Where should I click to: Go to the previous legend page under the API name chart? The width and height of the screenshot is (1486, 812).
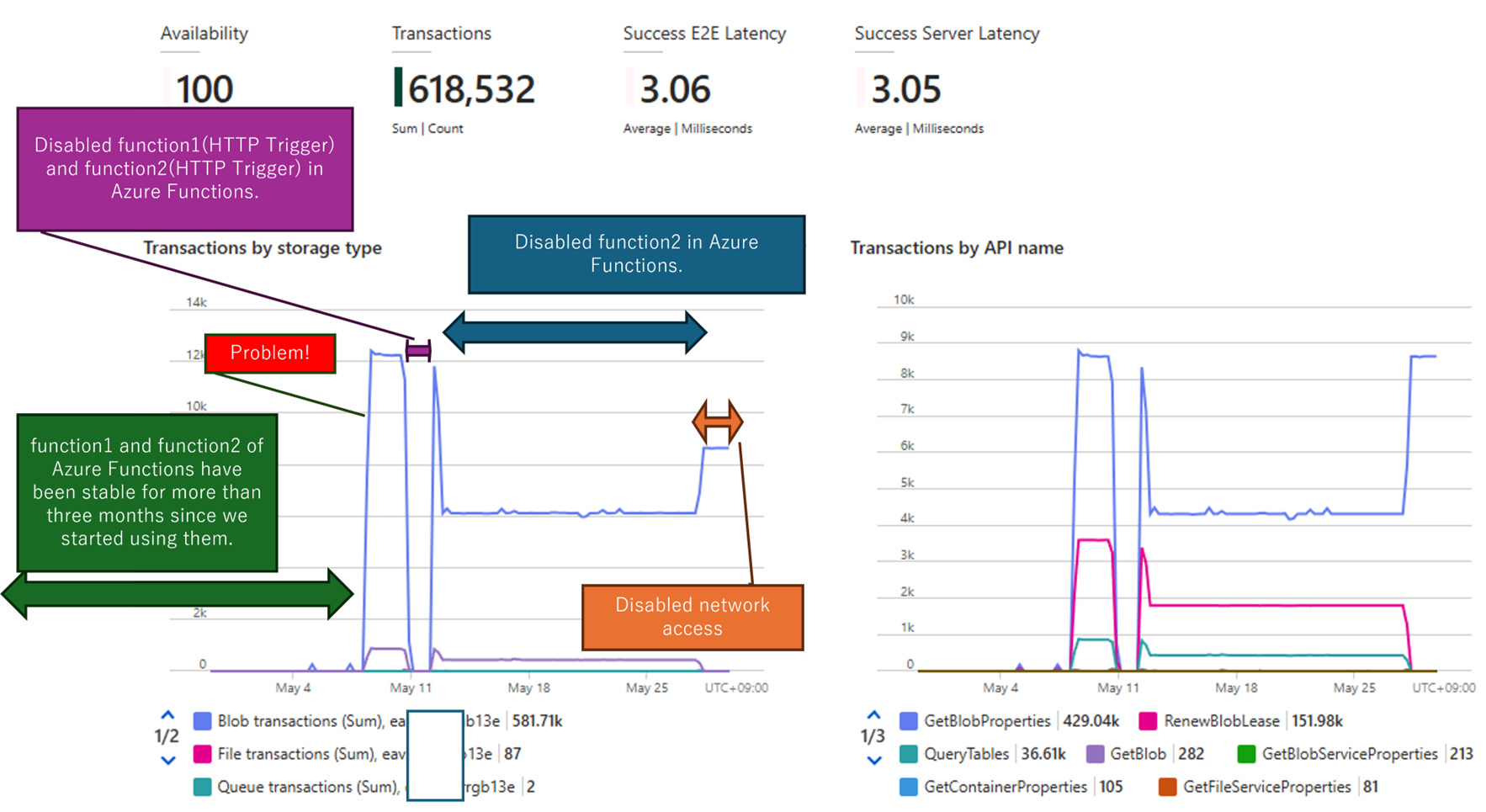873,715
